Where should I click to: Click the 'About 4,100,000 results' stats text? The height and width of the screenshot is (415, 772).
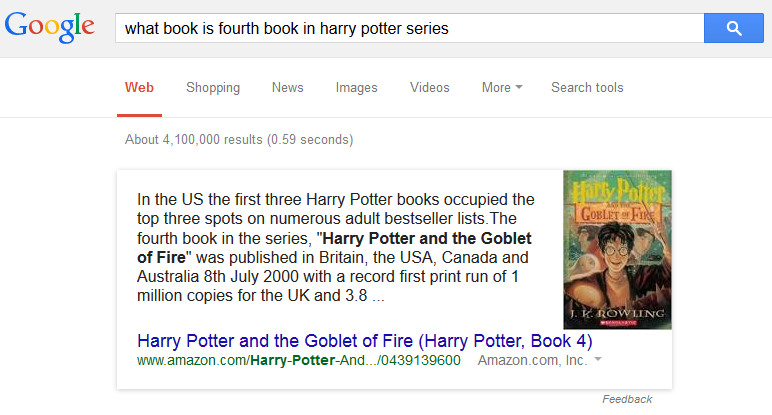coord(239,139)
